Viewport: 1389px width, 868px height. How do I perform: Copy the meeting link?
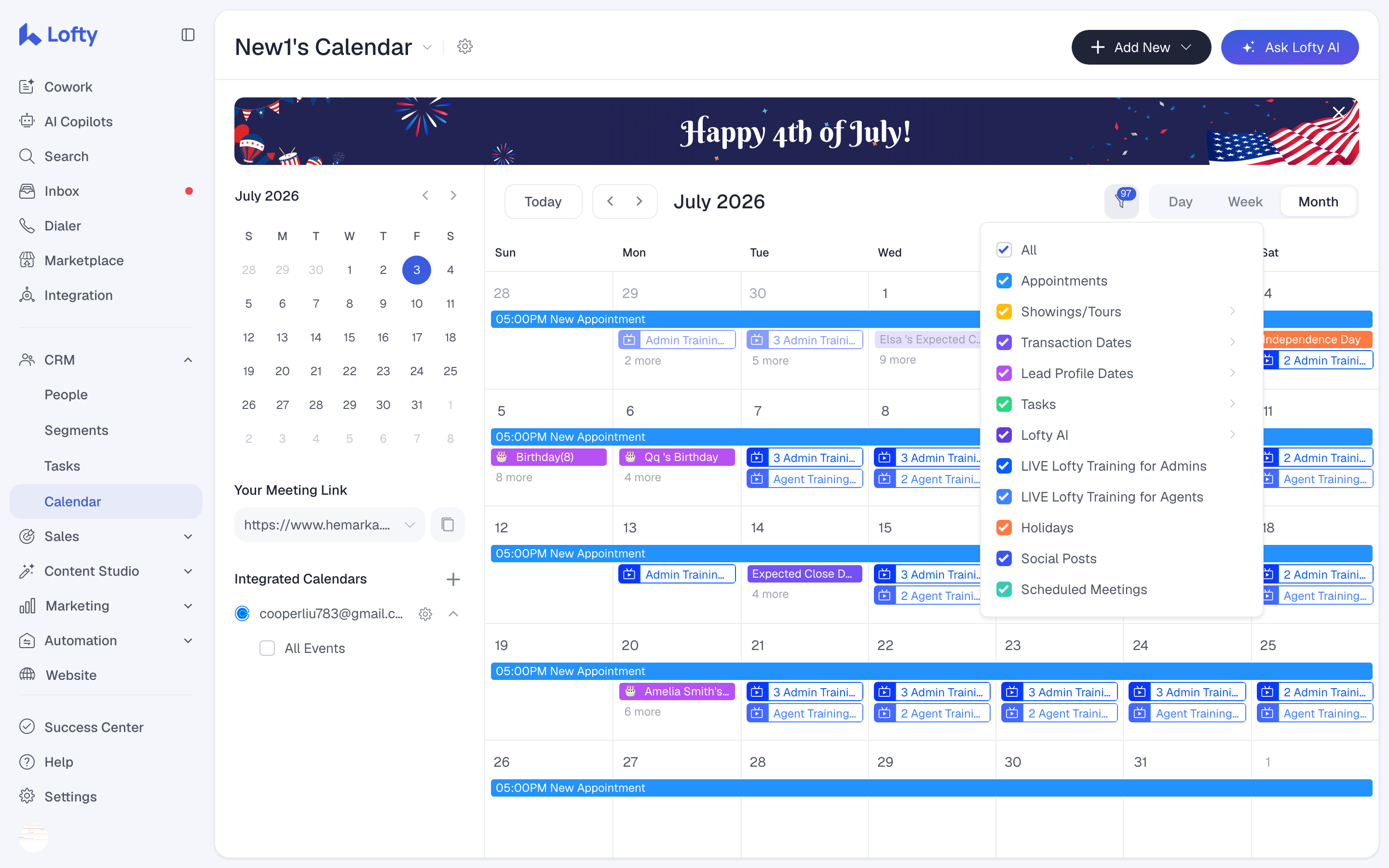tap(448, 525)
